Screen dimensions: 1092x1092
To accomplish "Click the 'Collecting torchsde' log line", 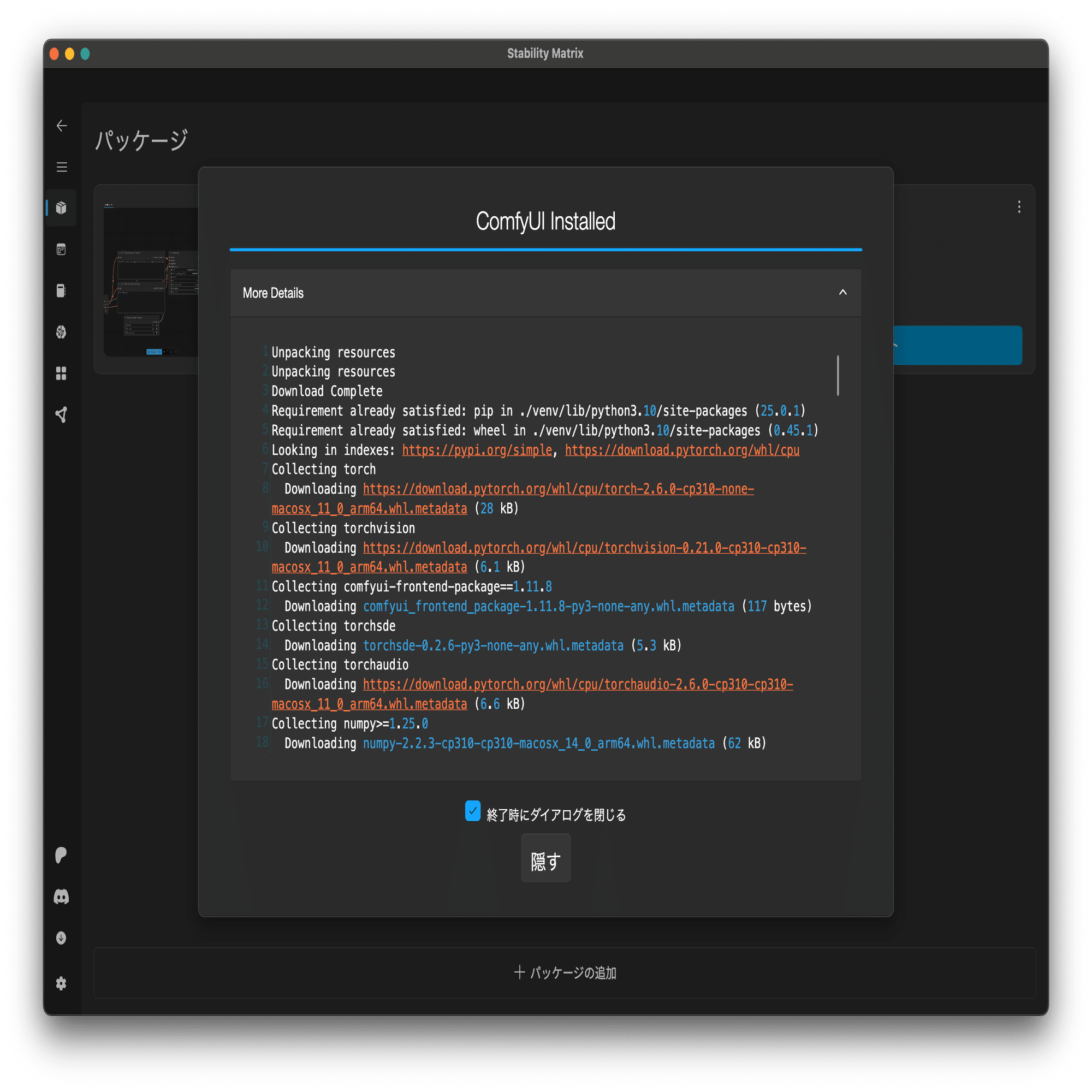I will (334, 626).
